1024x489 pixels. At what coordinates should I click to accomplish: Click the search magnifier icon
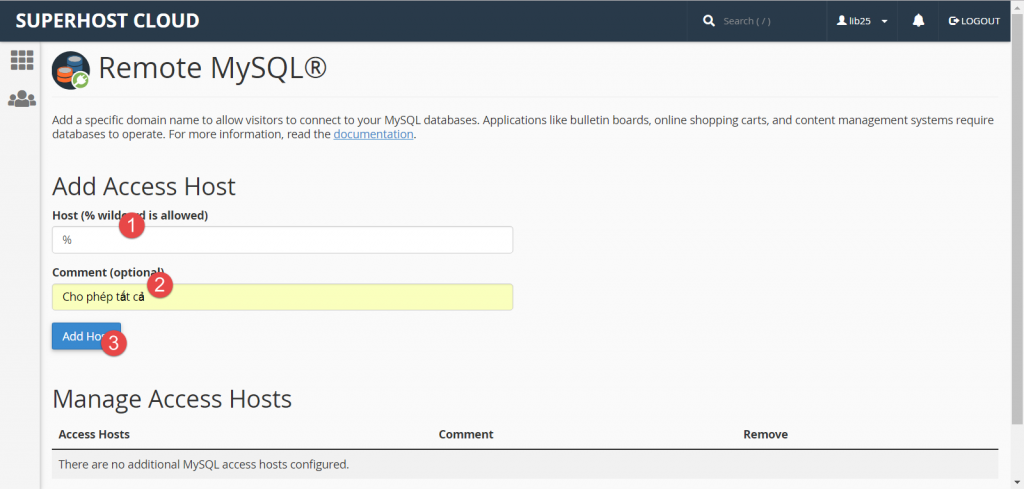709,21
